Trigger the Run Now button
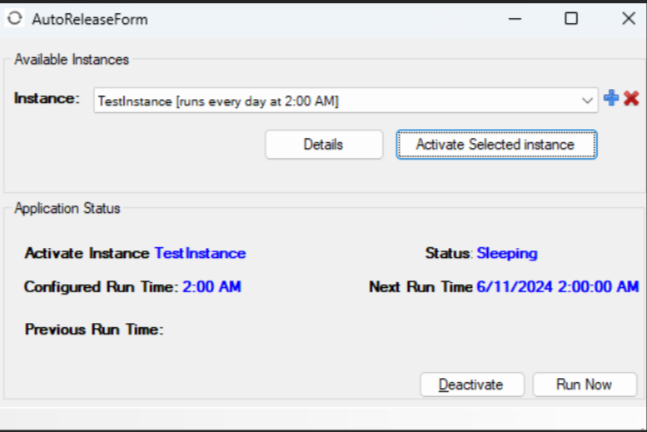Image resolution: width=647 pixels, height=432 pixels. tap(585, 385)
